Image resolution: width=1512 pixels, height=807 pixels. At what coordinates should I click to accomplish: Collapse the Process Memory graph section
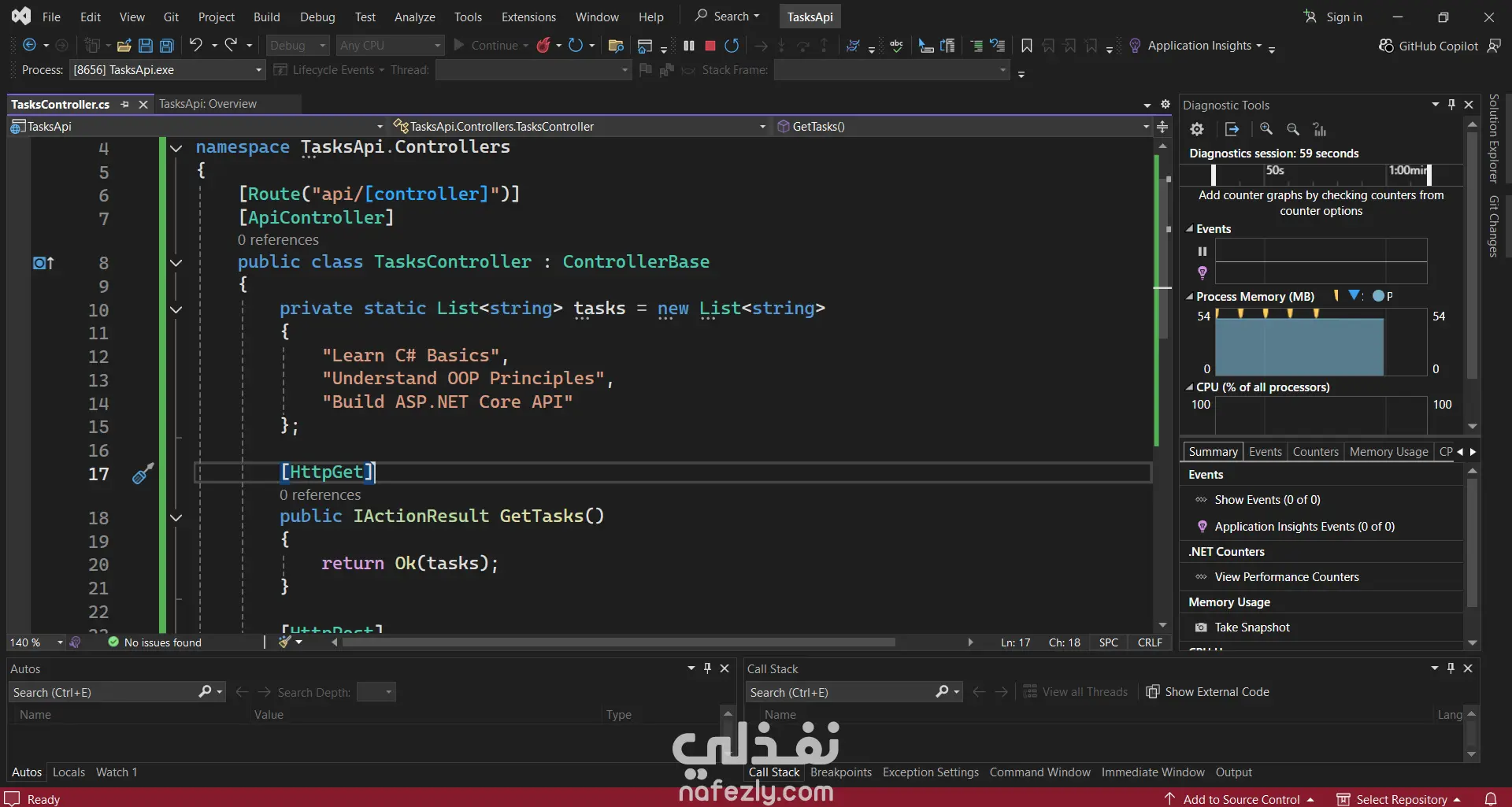pyautogui.click(x=1190, y=297)
